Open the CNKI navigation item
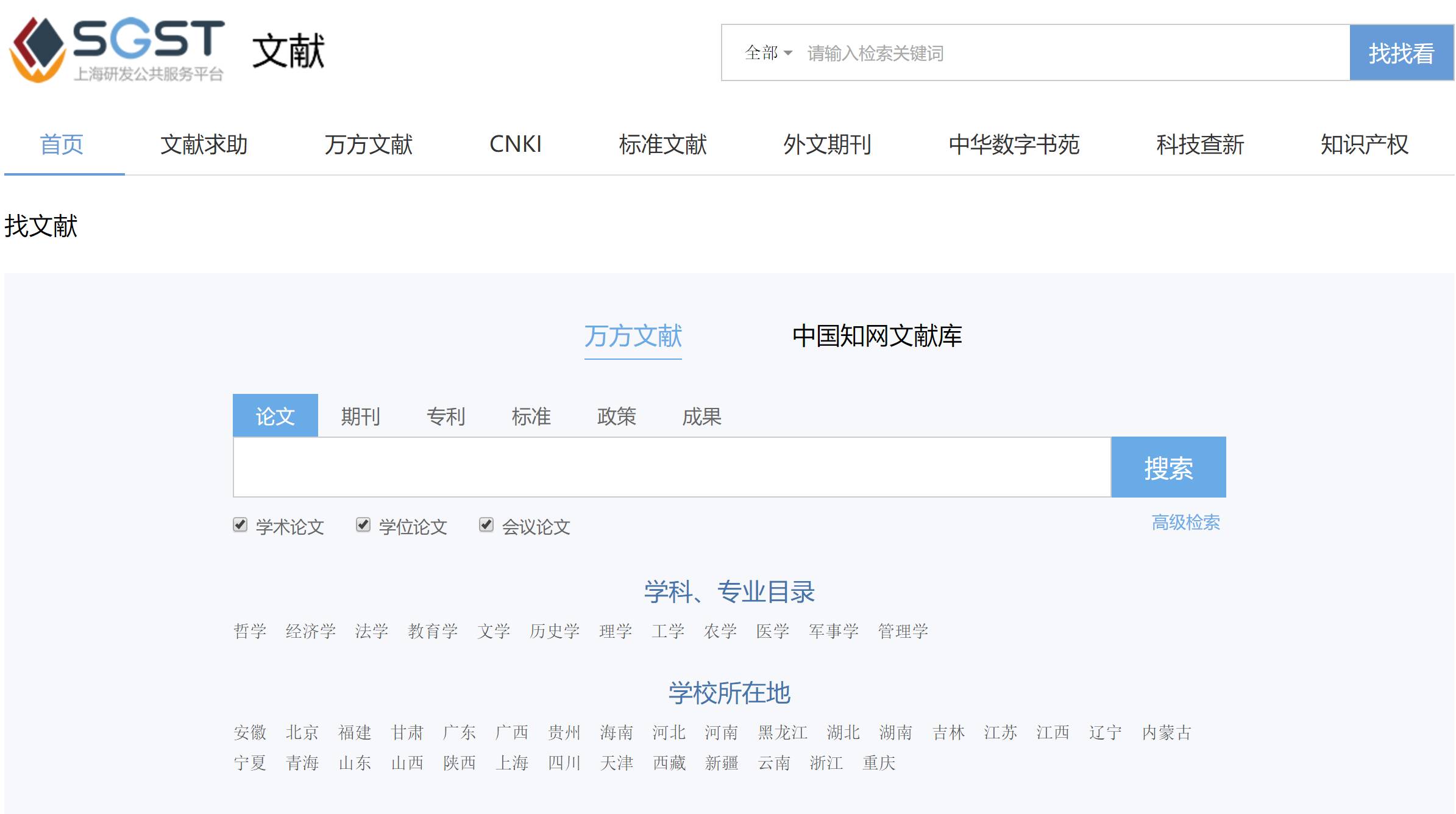Viewport: 1456px width, 814px height. (x=516, y=145)
